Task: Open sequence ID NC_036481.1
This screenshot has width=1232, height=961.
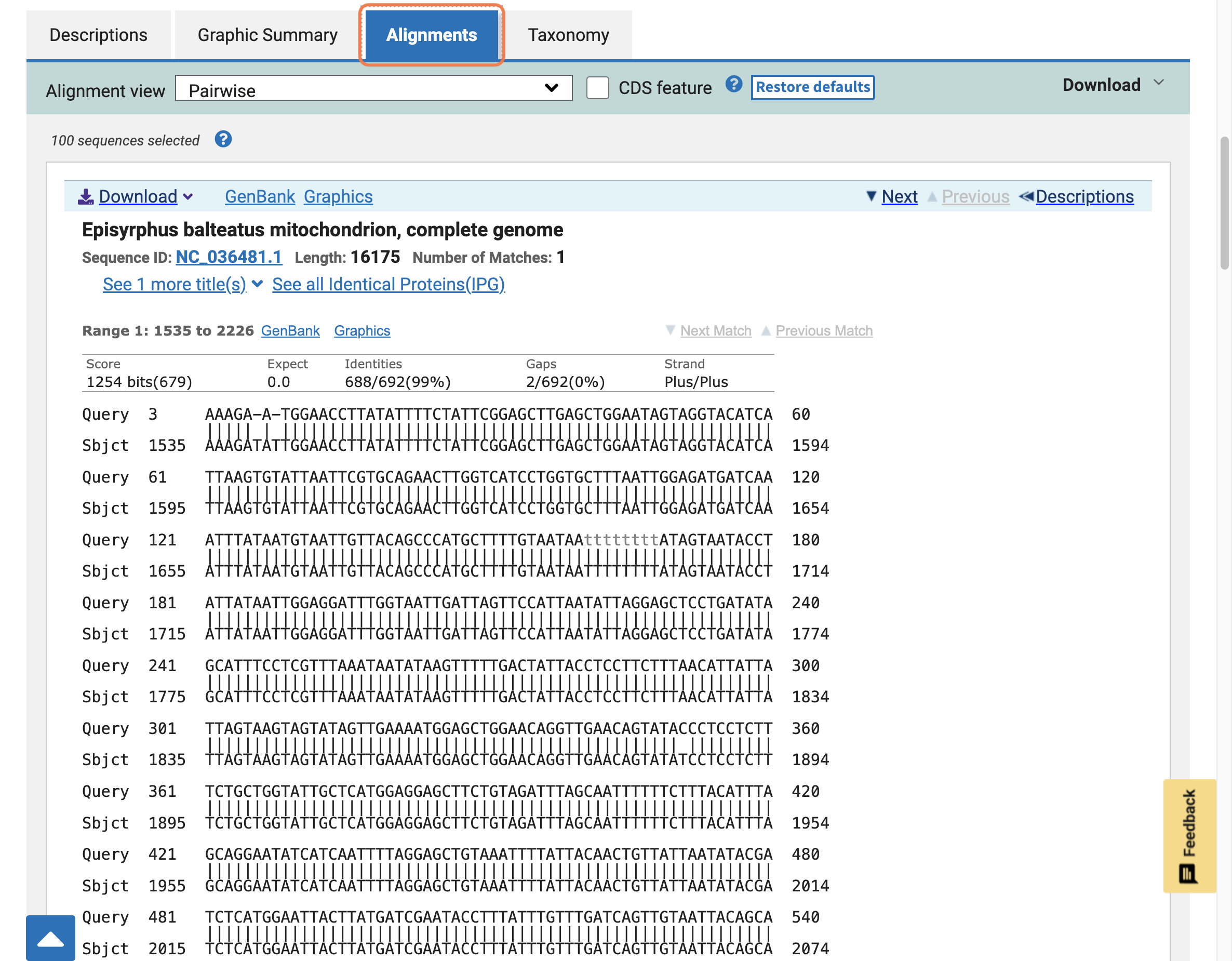Action: (229, 257)
